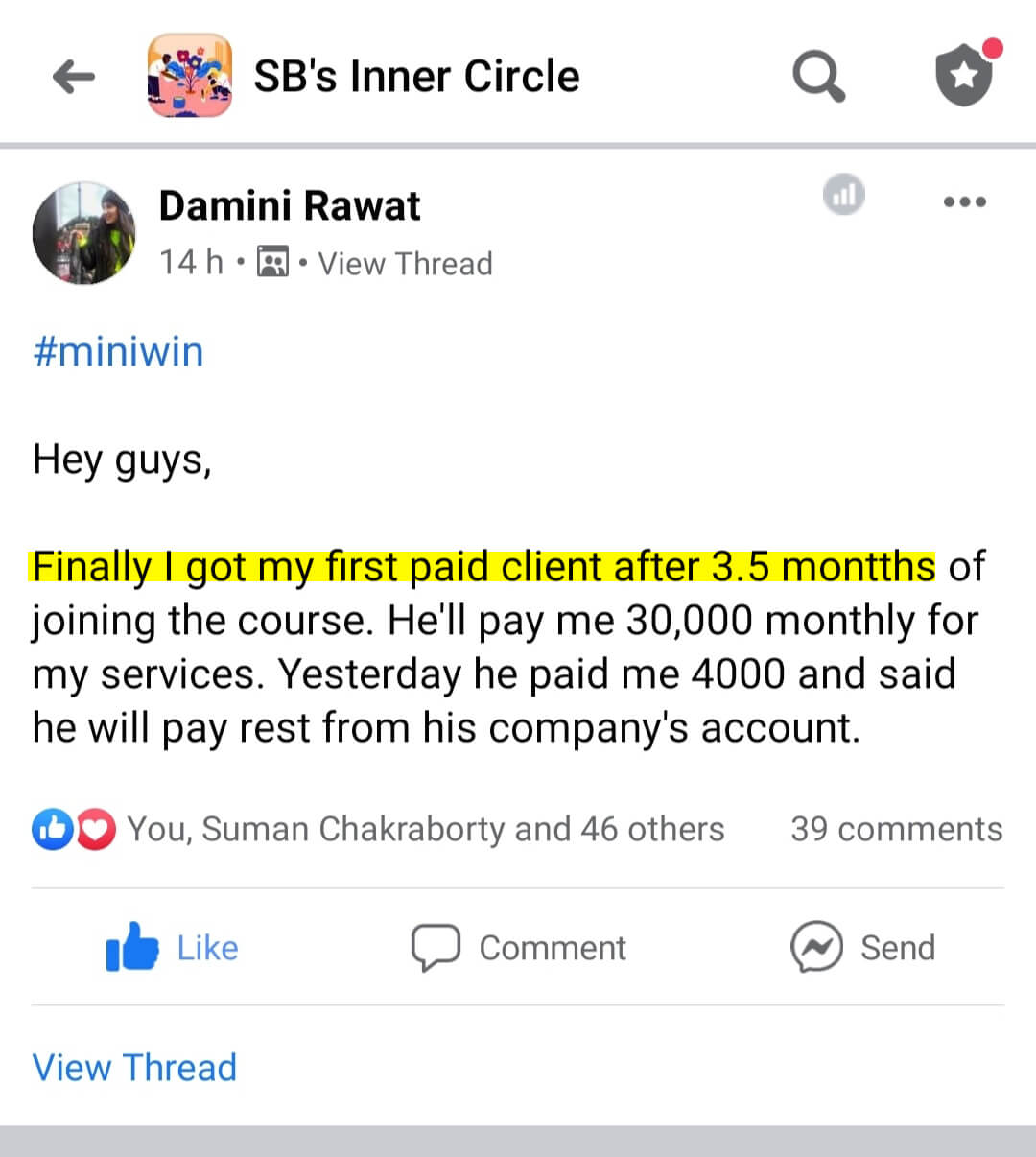This screenshot has height=1157, width=1036.
Task: Open the admin shield badge with notification dot
Action: point(964,75)
